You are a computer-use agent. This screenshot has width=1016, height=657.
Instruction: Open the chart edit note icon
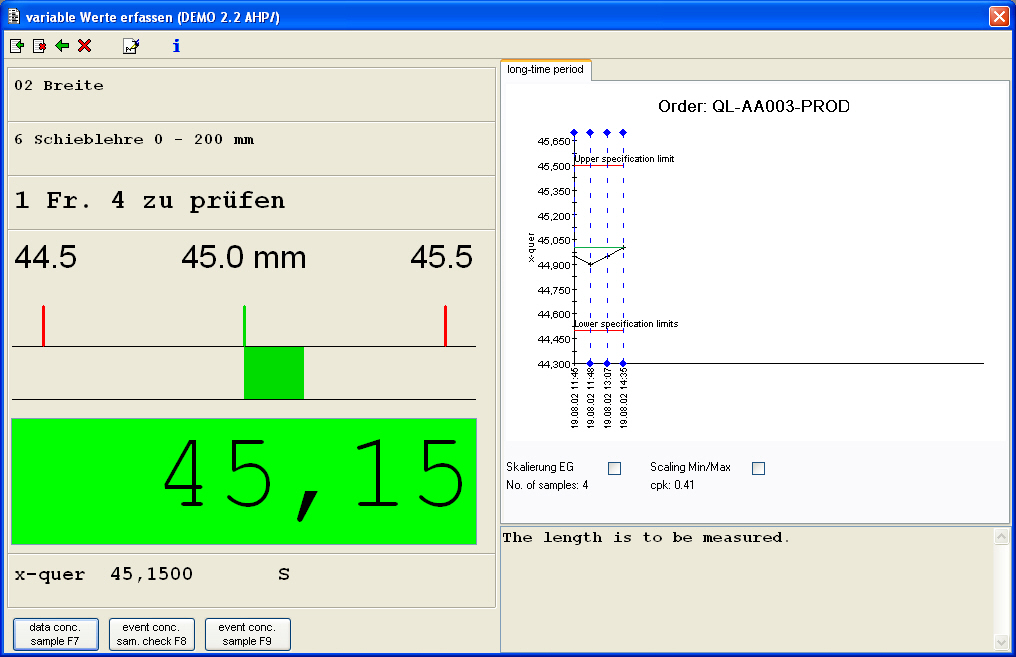(131, 46)
